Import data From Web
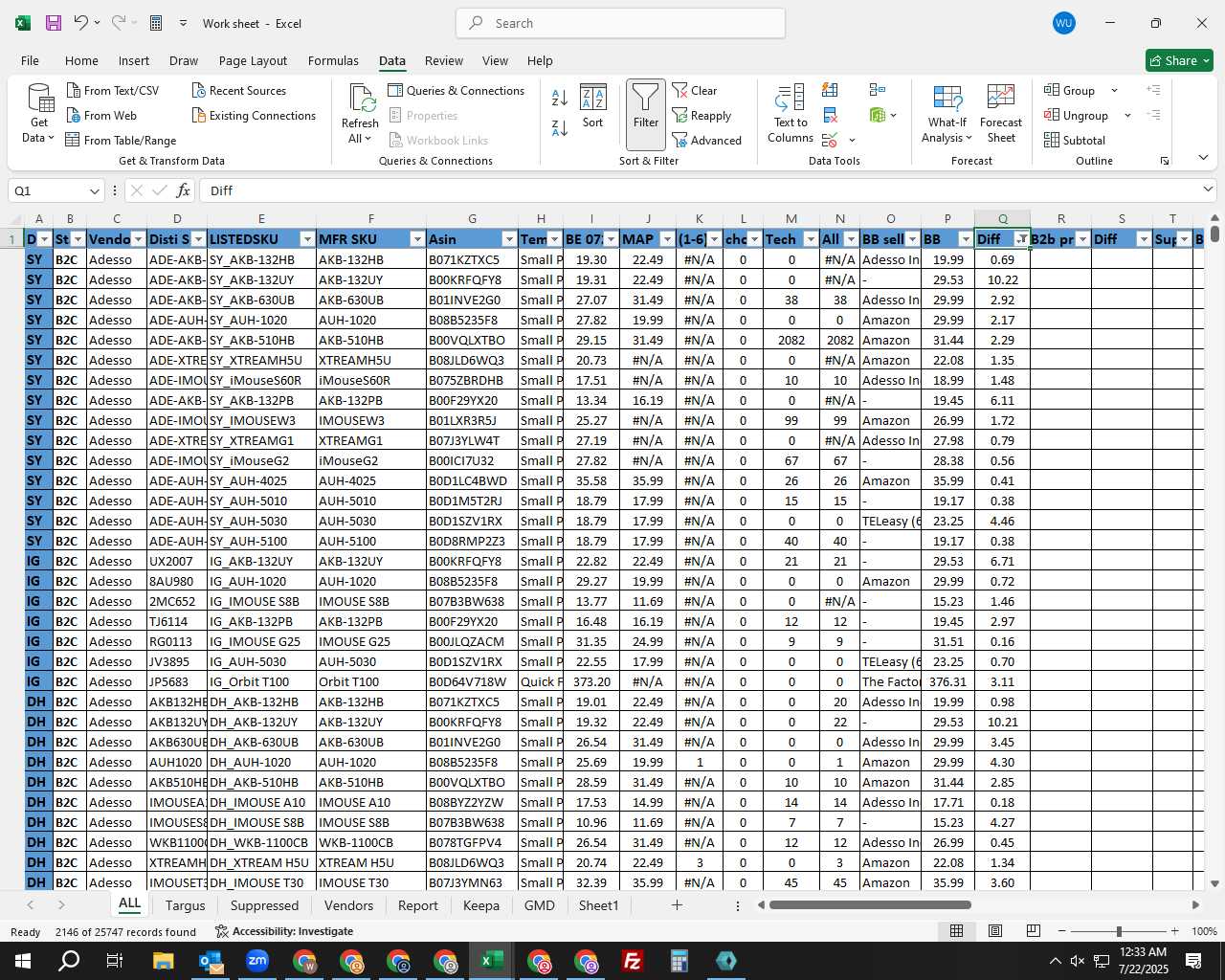The height and width of the screenshot is (980, 1225). [x=102, y=115]
